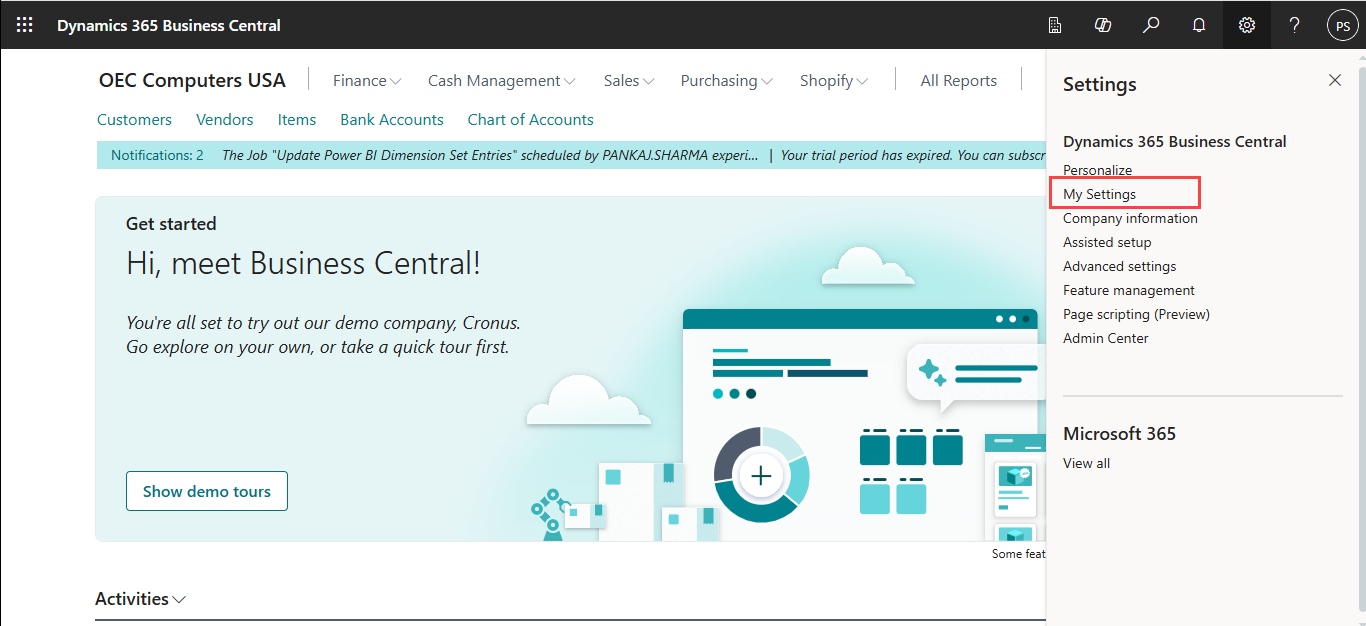Open the All Reports menu item
Image resolution: width=1366 pixels, height=626 pixels.
pos(958,81)
